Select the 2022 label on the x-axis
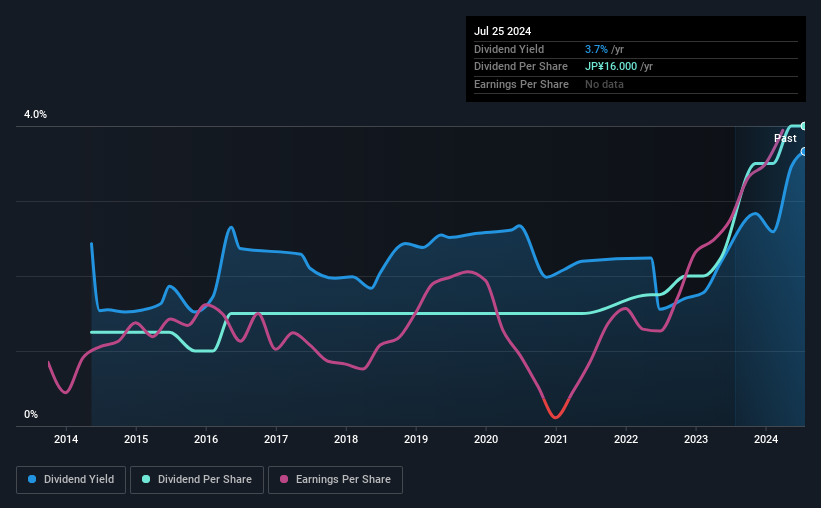821x508 pixels. [626, 439]
